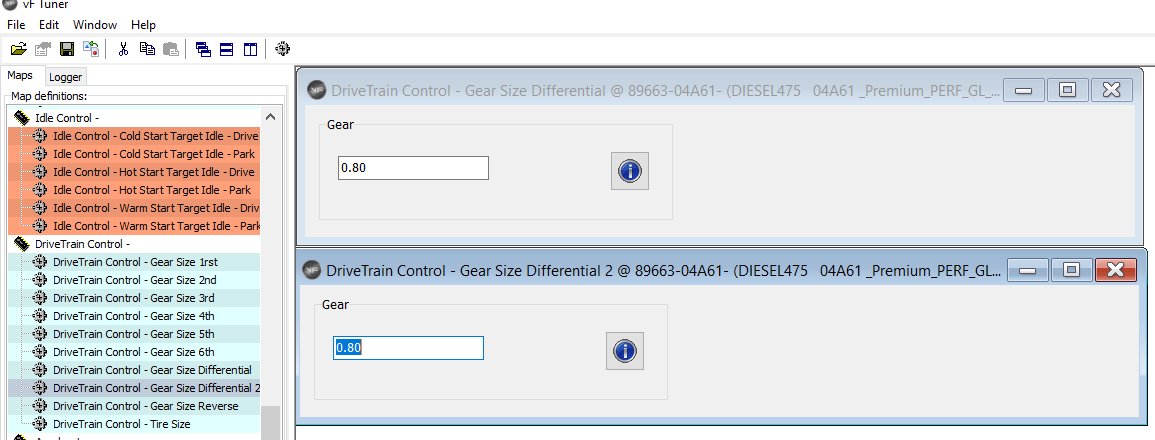Click the map list scroll up arrow
The height and width of the screenshot is (440, 1155).
[270, 116]
